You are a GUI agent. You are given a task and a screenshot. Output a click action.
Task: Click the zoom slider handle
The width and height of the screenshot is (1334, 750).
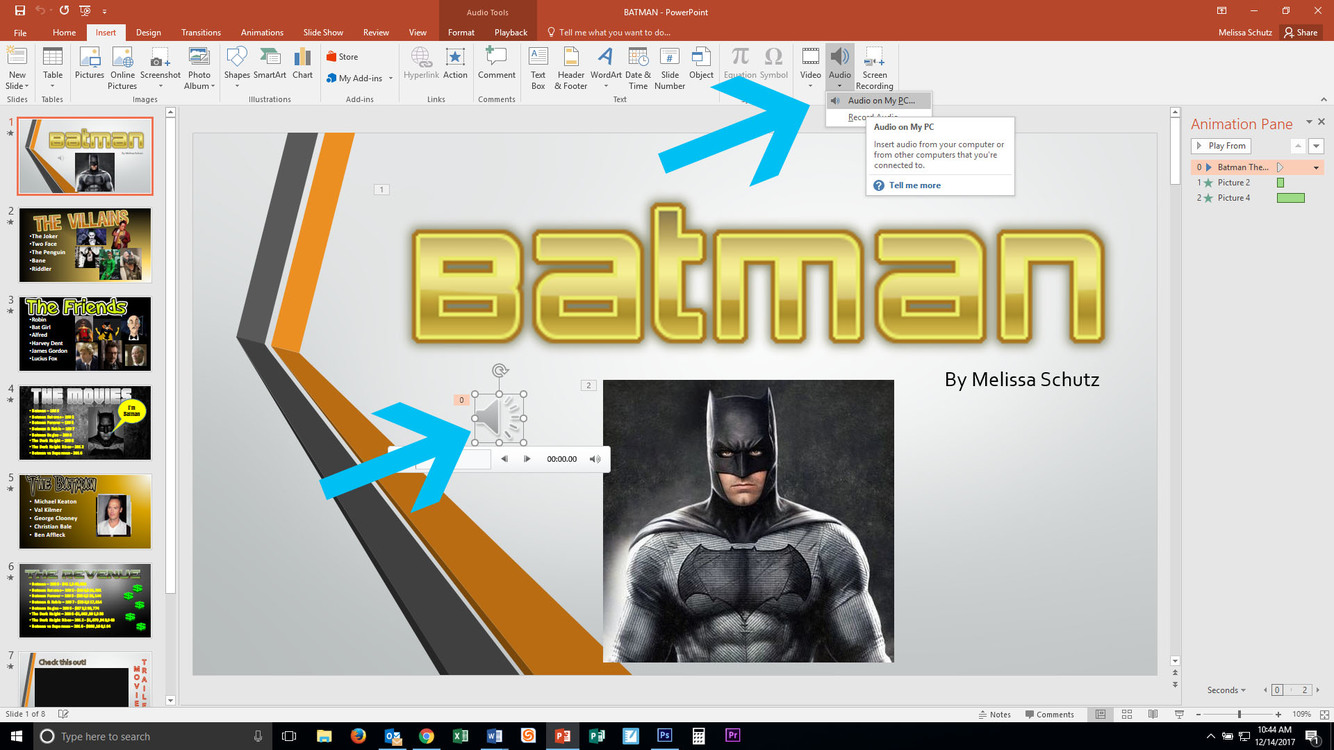1239,714
